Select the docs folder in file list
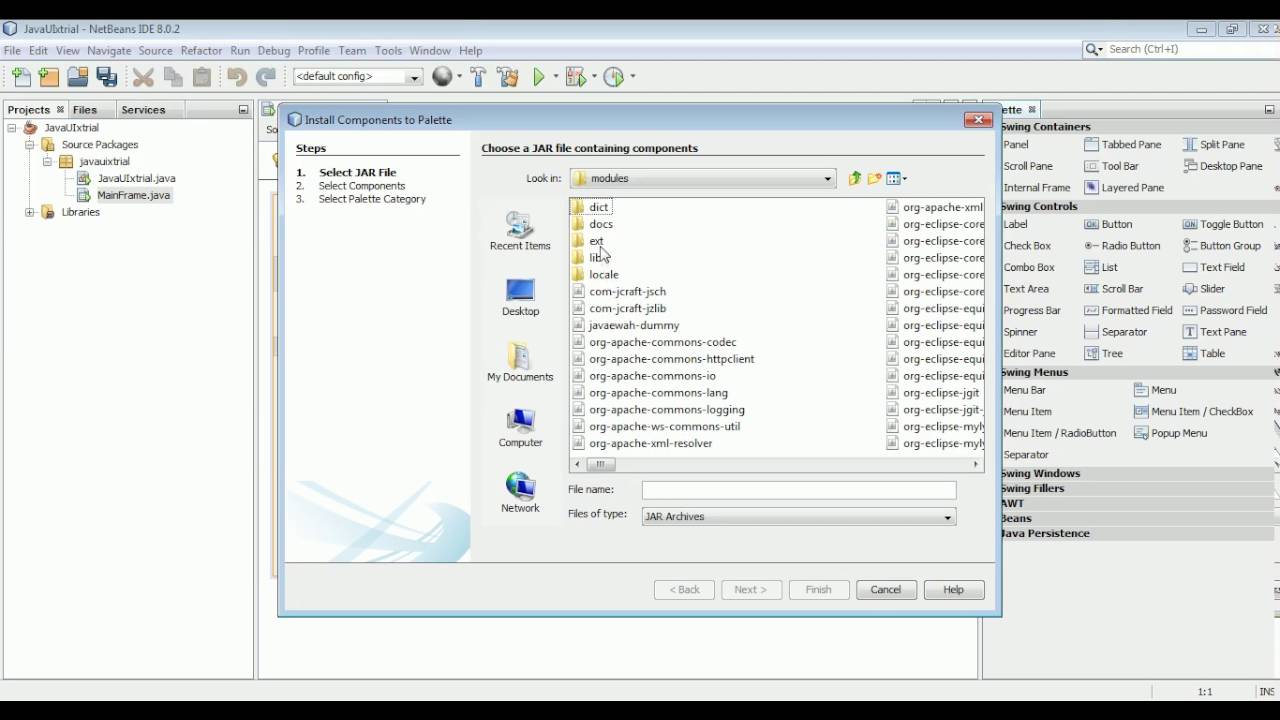 (593, 224)
